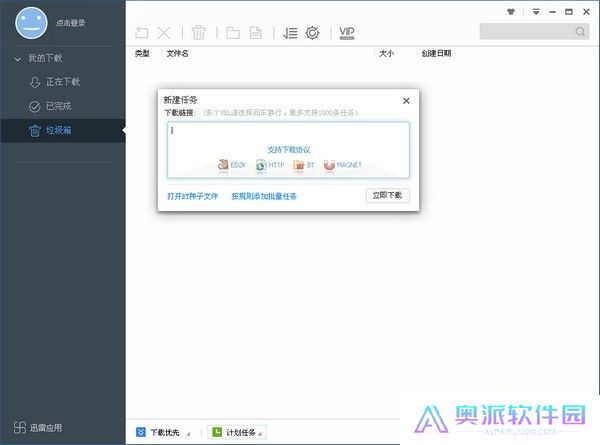
Task: Click the 打开BT种子文件 link
Action: click(x=192, y=196)
